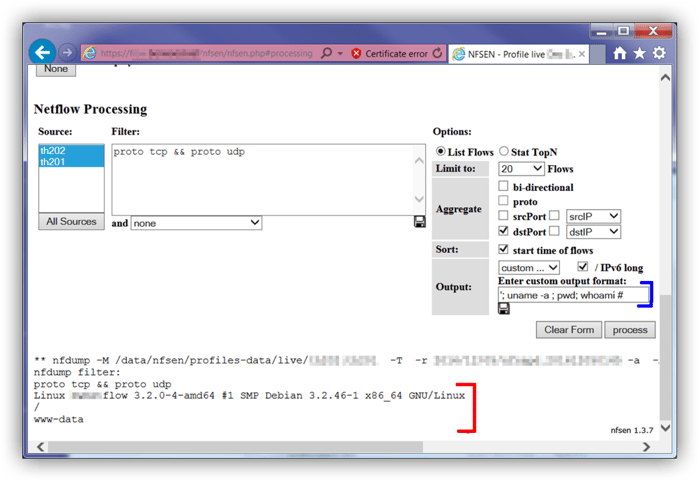Click the browser Forward arrow button
Screen dimensions: 700x481
(x=68, y=52)
